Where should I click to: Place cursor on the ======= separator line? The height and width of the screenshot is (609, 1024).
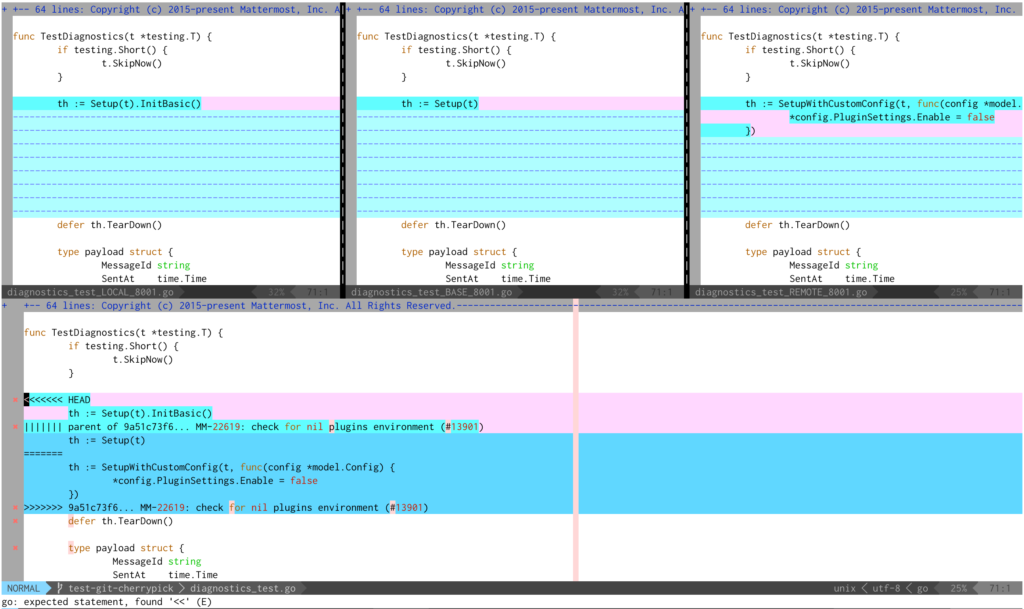coord(43,454)
